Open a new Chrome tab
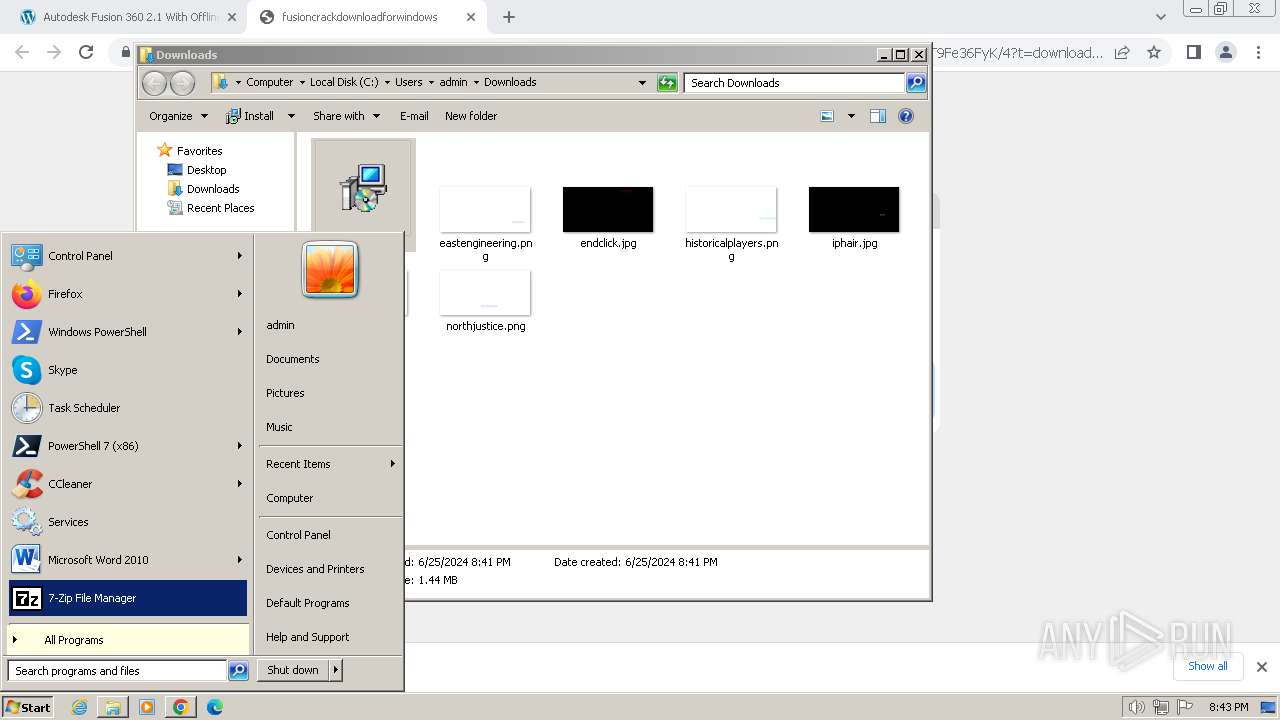The image size is (1280, 720). coord(509,17)
